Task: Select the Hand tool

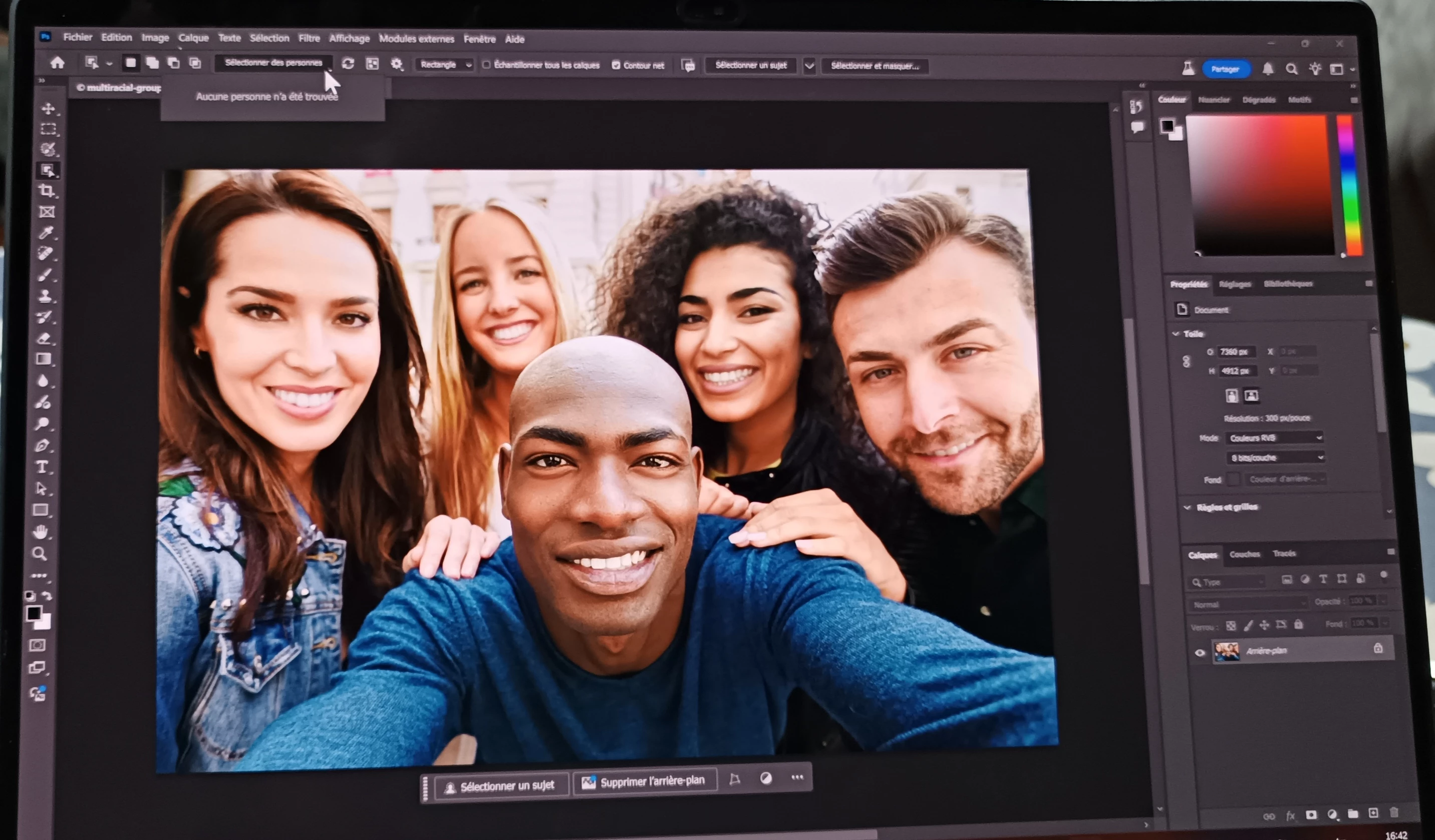Action: 41,532
